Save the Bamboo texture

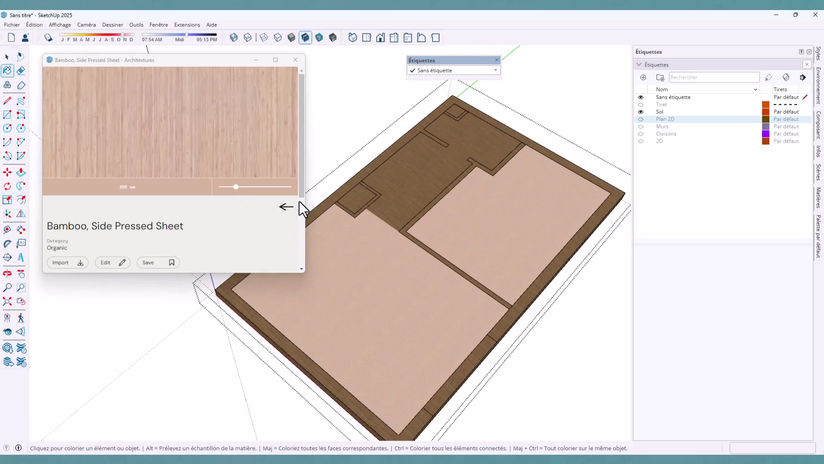[x=158, y=262]
